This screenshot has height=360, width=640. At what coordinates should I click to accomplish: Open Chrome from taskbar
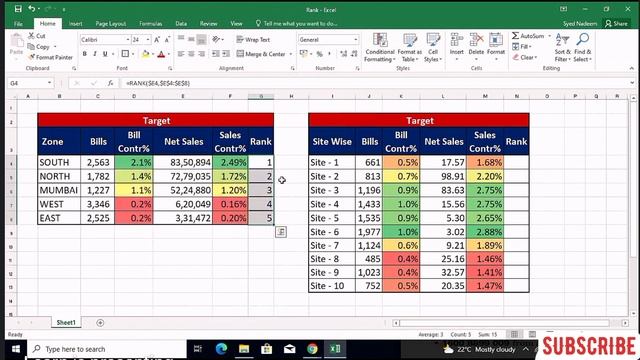[x=312, y=349]
